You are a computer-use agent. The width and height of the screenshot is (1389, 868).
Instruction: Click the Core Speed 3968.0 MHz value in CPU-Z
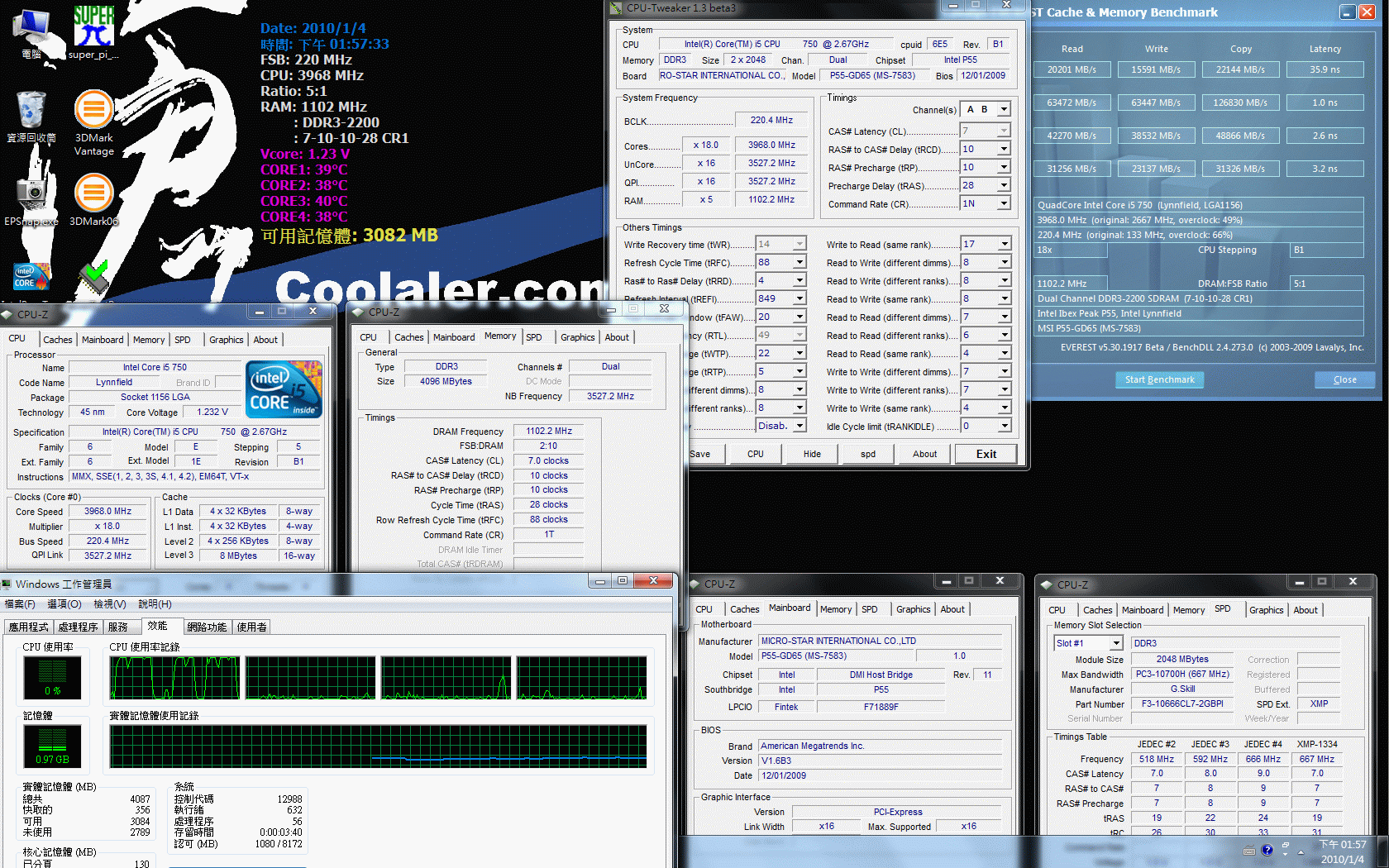tap(107, 512)
